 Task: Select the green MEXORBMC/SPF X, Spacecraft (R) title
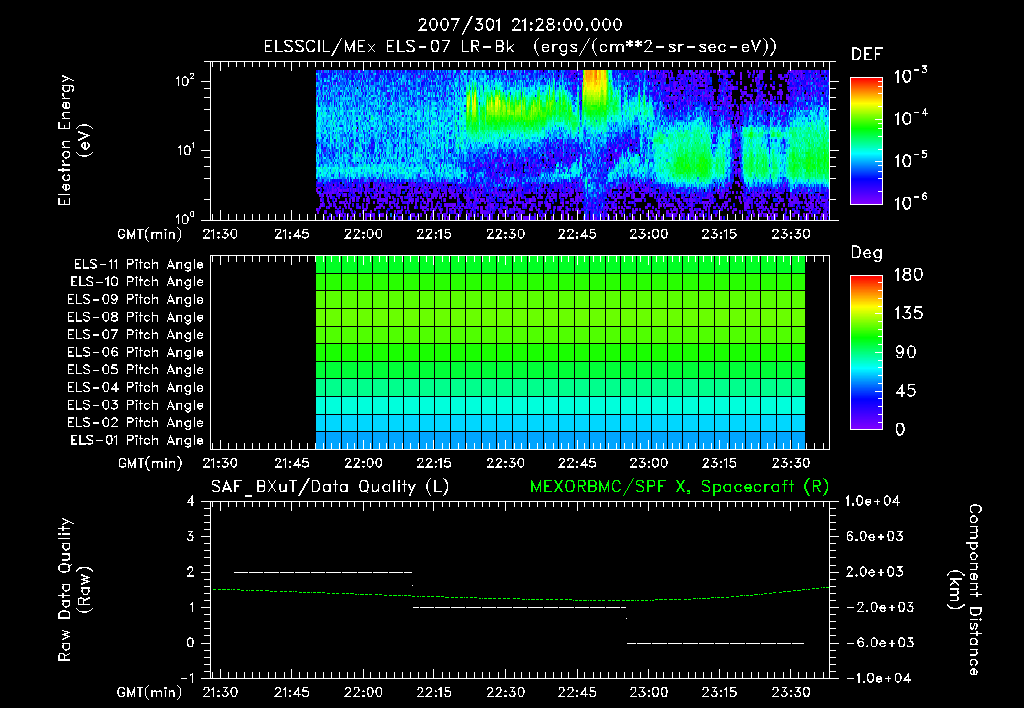(679, 487)
